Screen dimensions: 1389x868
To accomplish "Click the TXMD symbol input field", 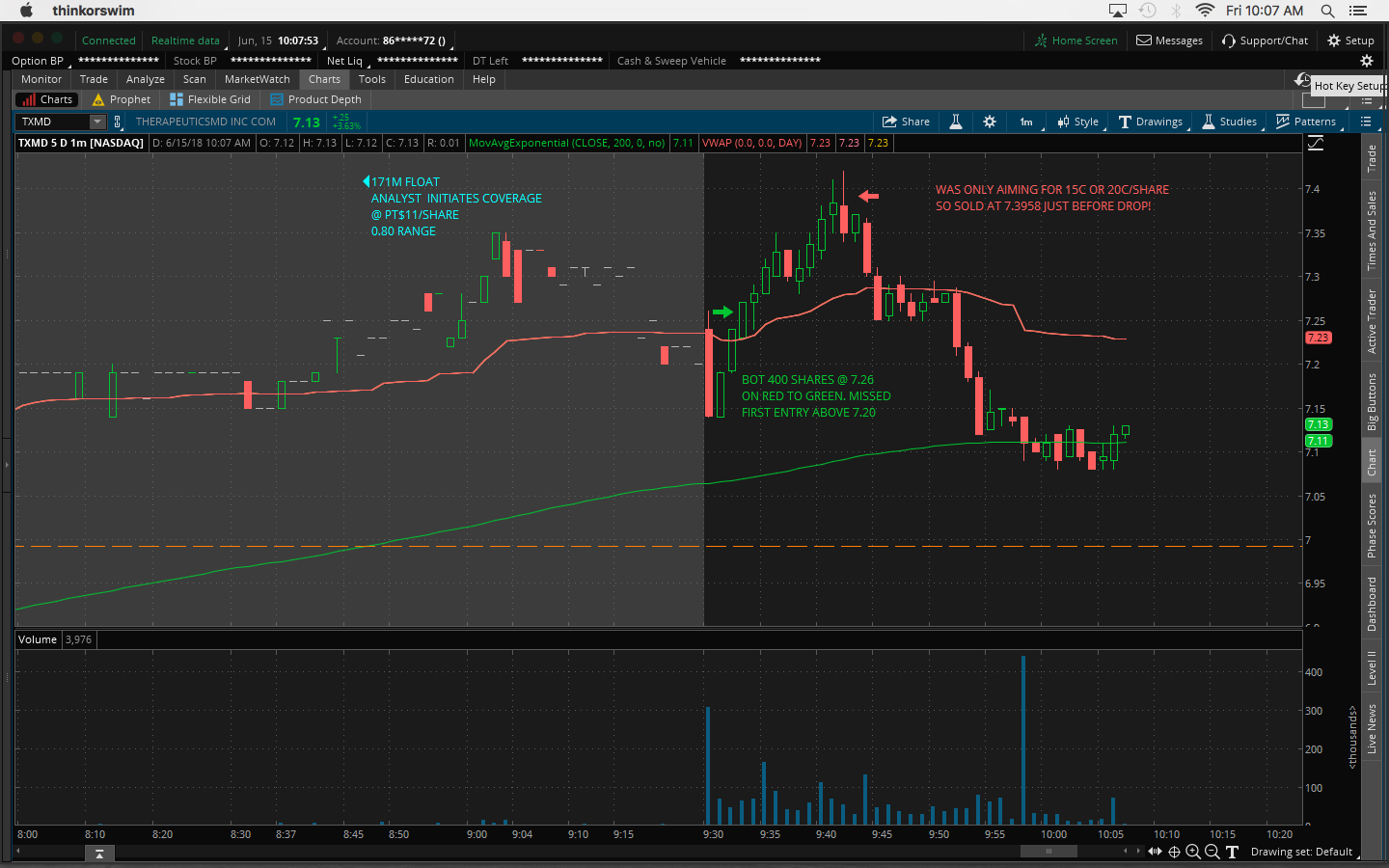I will tap(54, 122).
